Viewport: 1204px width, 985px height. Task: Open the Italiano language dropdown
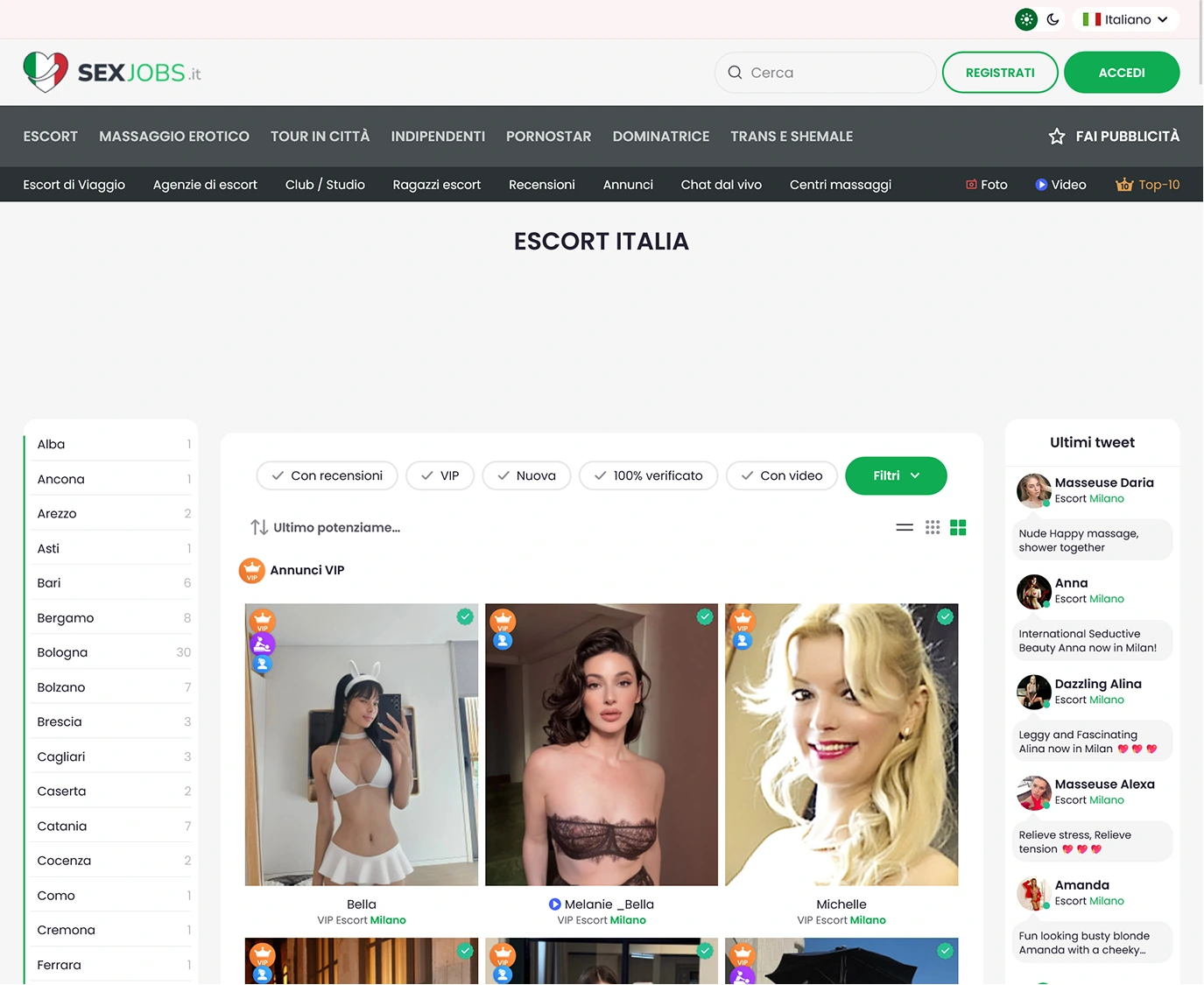coord(1126,19)
